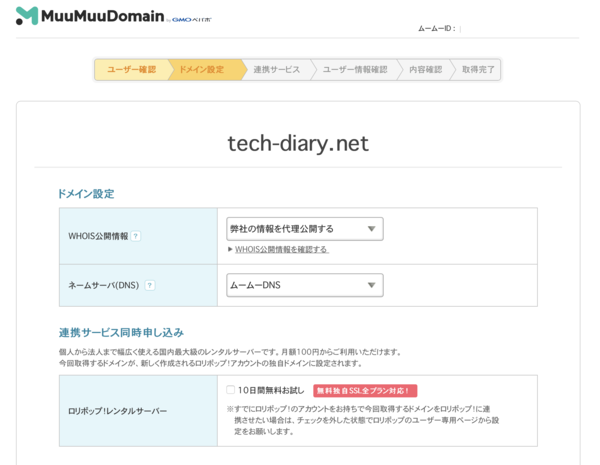
Task: Open the ムームーDNS nameserver dropdown
Action: 305,285
